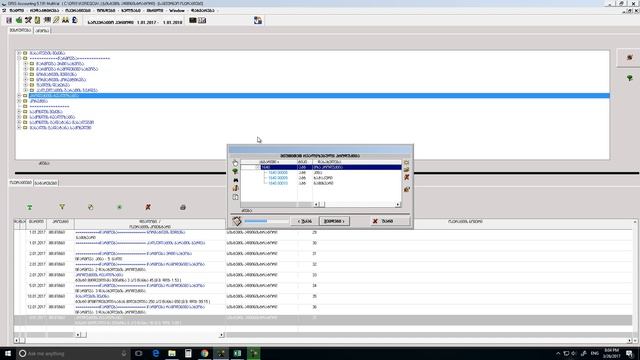
Task: Click the hand copy icon above the journal table
Action: click(91, 207)
